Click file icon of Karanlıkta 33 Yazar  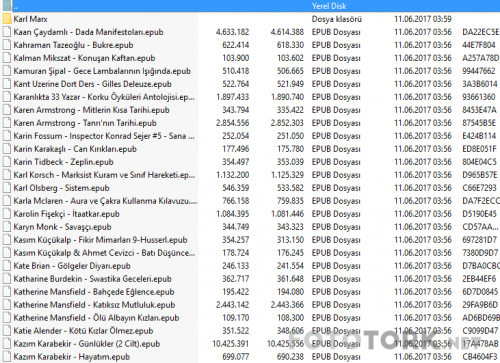tap(7, 97)
